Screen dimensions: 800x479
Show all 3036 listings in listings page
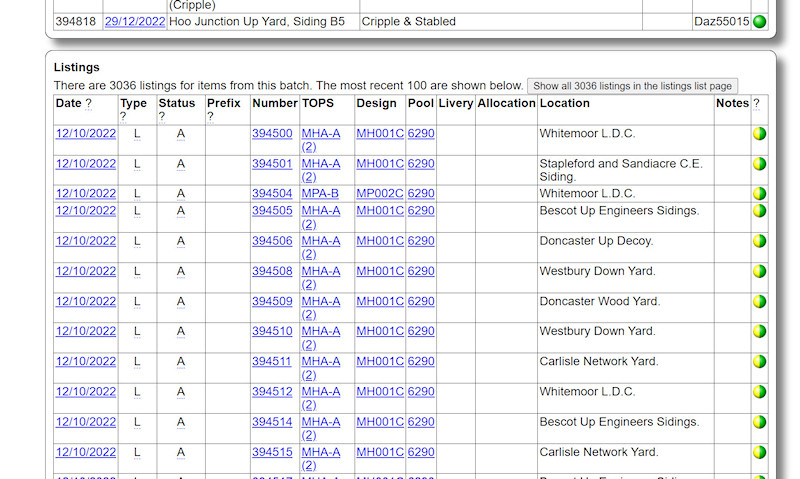click(x=633, y=86)
